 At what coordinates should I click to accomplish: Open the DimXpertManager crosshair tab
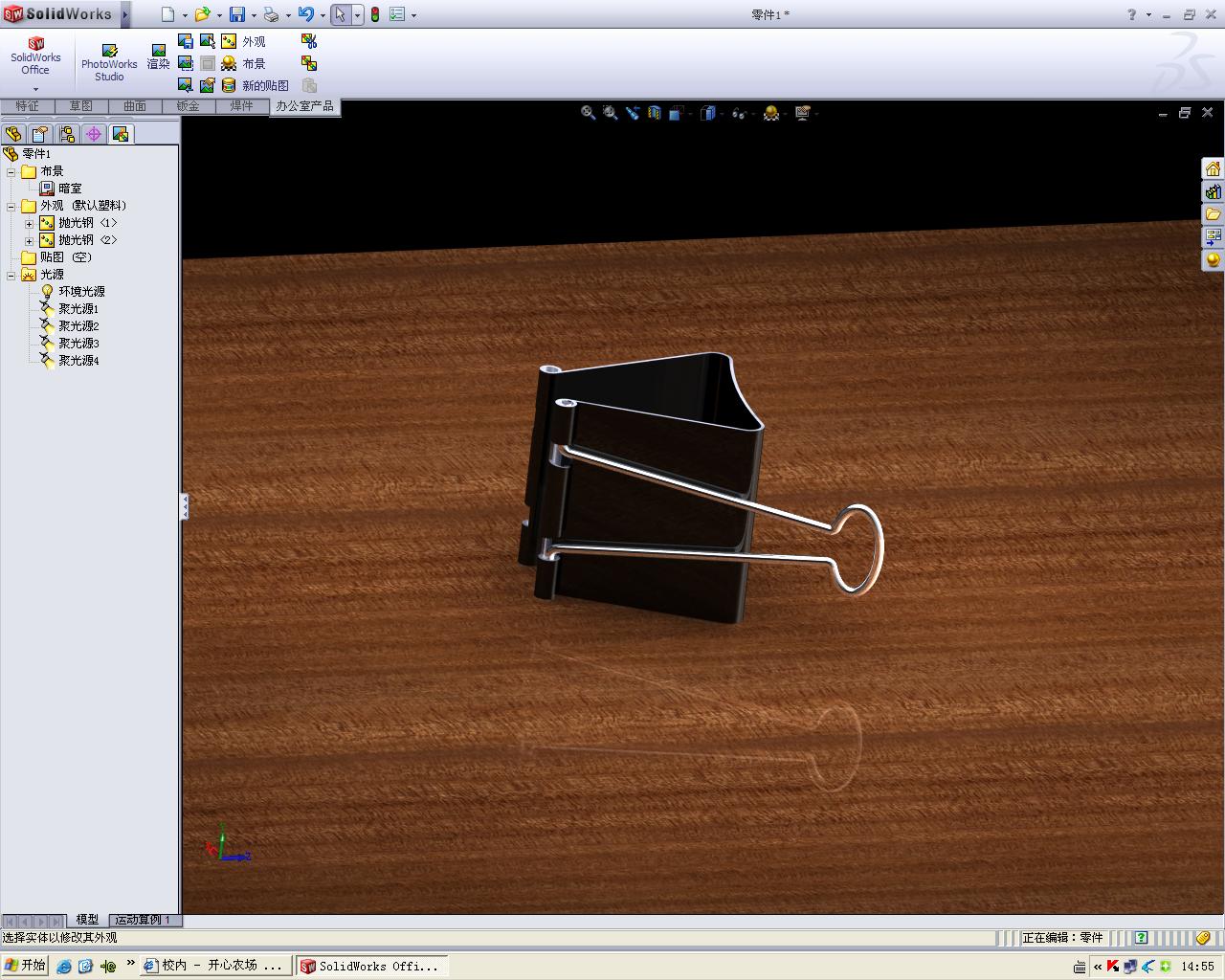click(x=93, y=134)
